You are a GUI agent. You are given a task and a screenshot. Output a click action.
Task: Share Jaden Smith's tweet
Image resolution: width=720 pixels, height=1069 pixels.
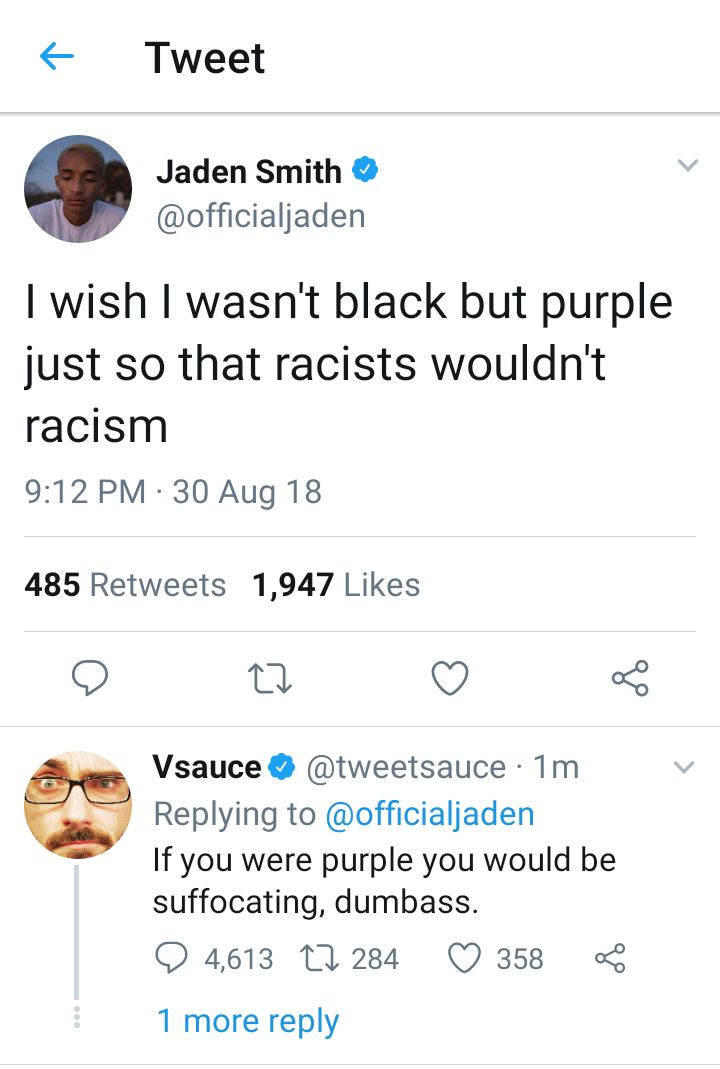pyautogui.click(x=629, y=678)
